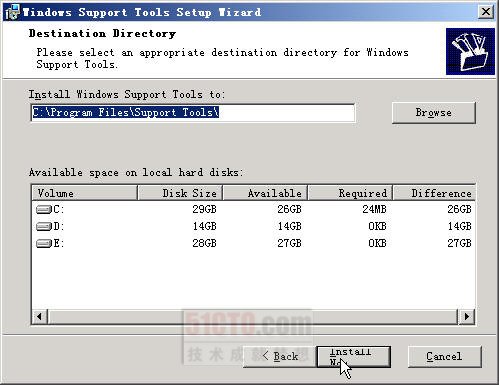Select the E: drive icon

tap(44, 243)
